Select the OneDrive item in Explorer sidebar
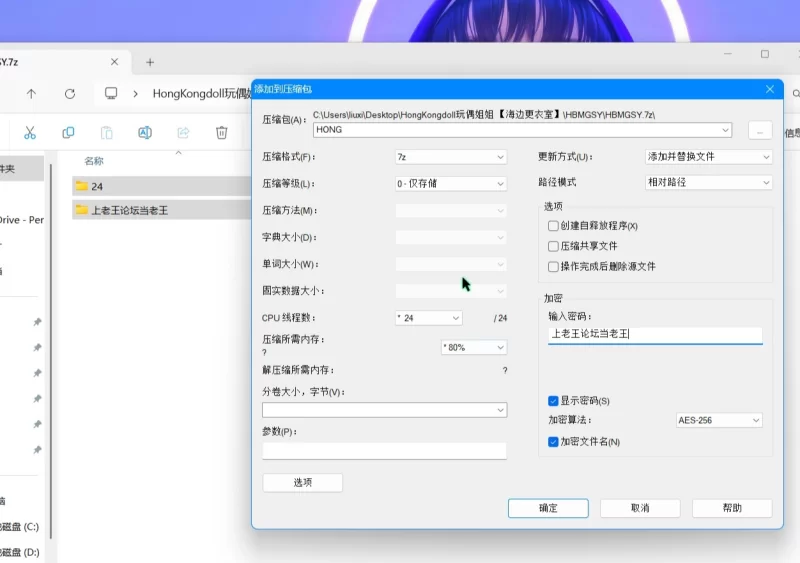The width and height of the screenshot is (800, 563). coord(21,220)
